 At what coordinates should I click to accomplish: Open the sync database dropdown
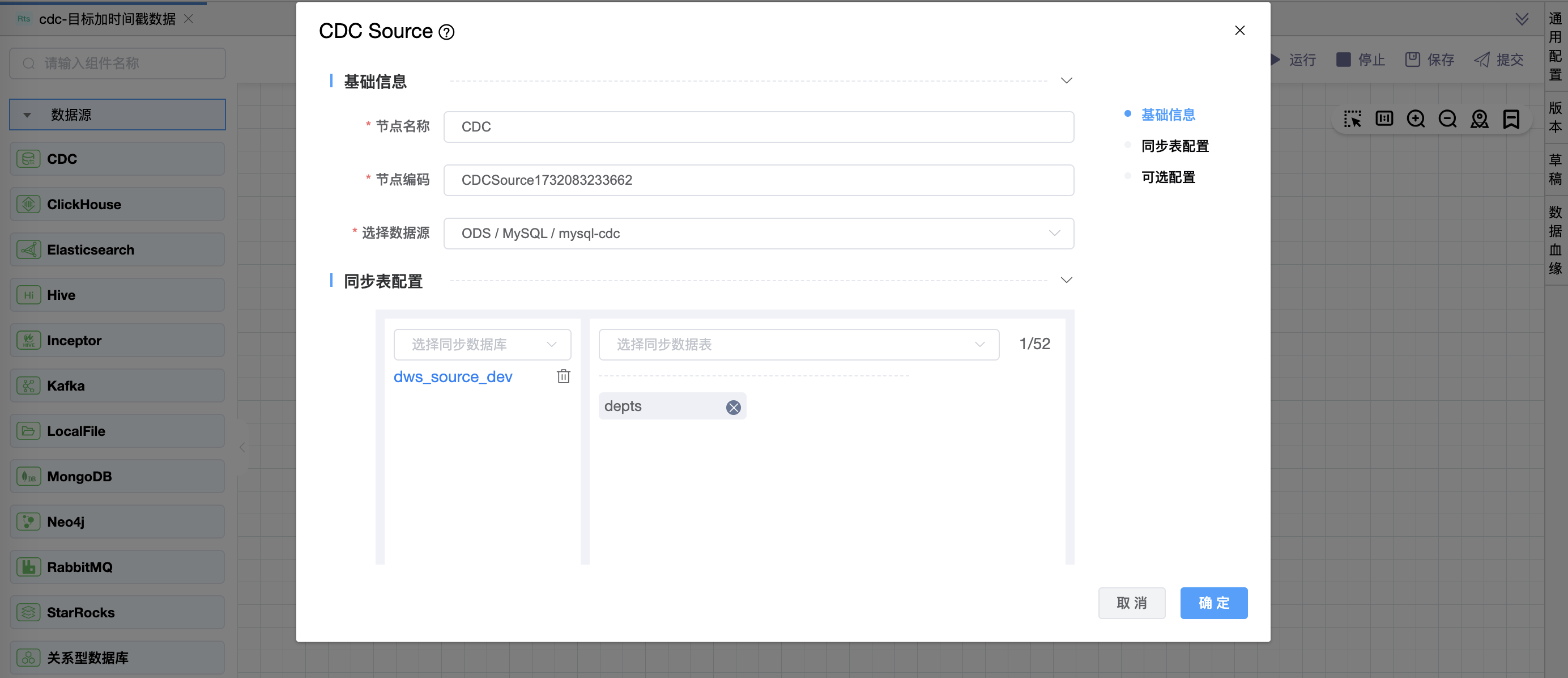[482, 345]
